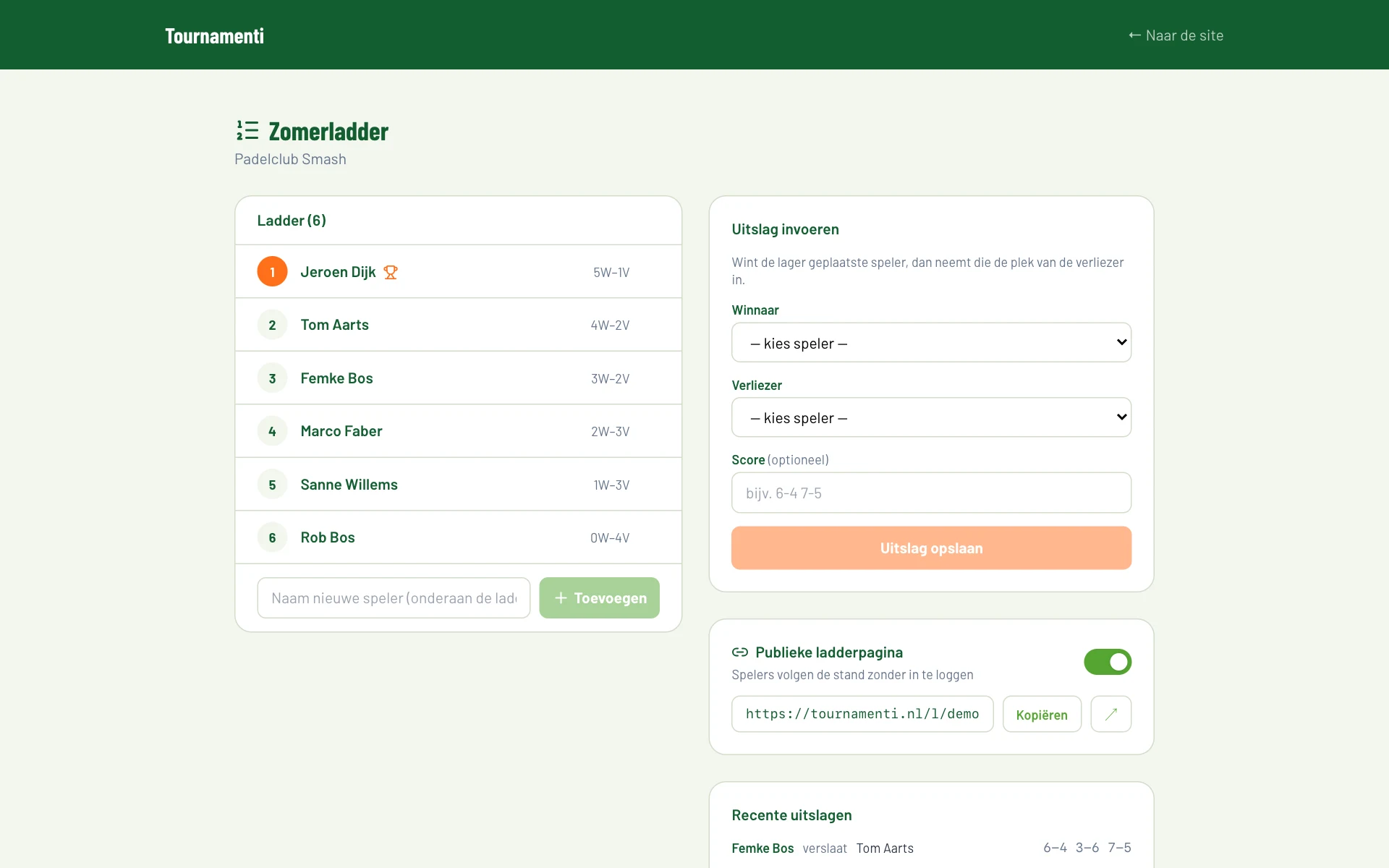Open public ladder page with arrow icon button
Viewport: 1389px width, 868px height.
[1111, 714]
